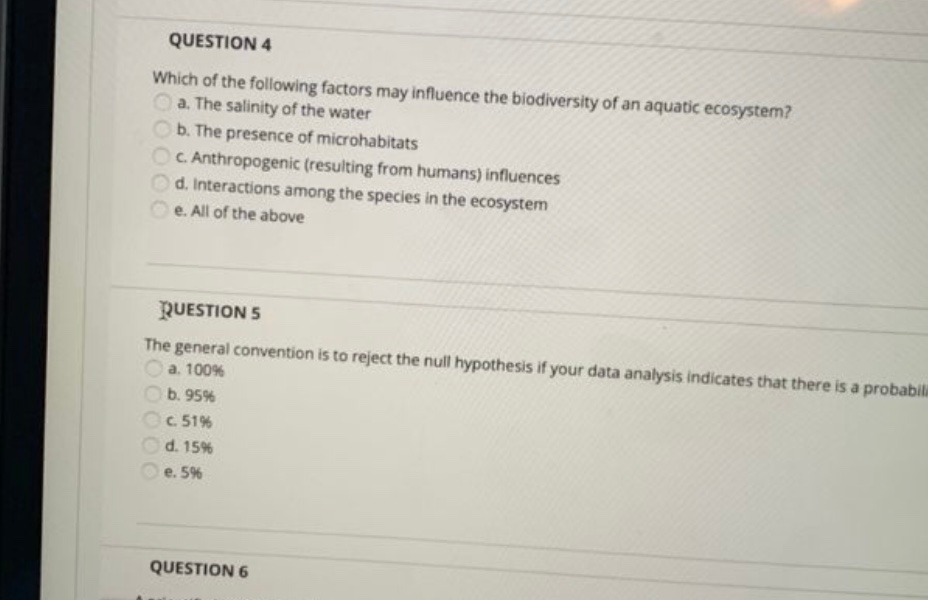Click the QUESTION 5 heading

(205, 312)
